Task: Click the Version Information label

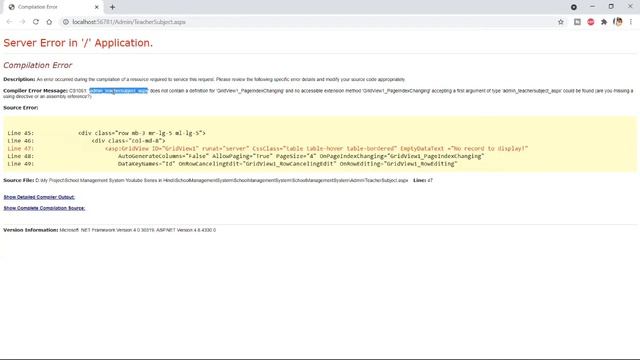Action: 31,230
